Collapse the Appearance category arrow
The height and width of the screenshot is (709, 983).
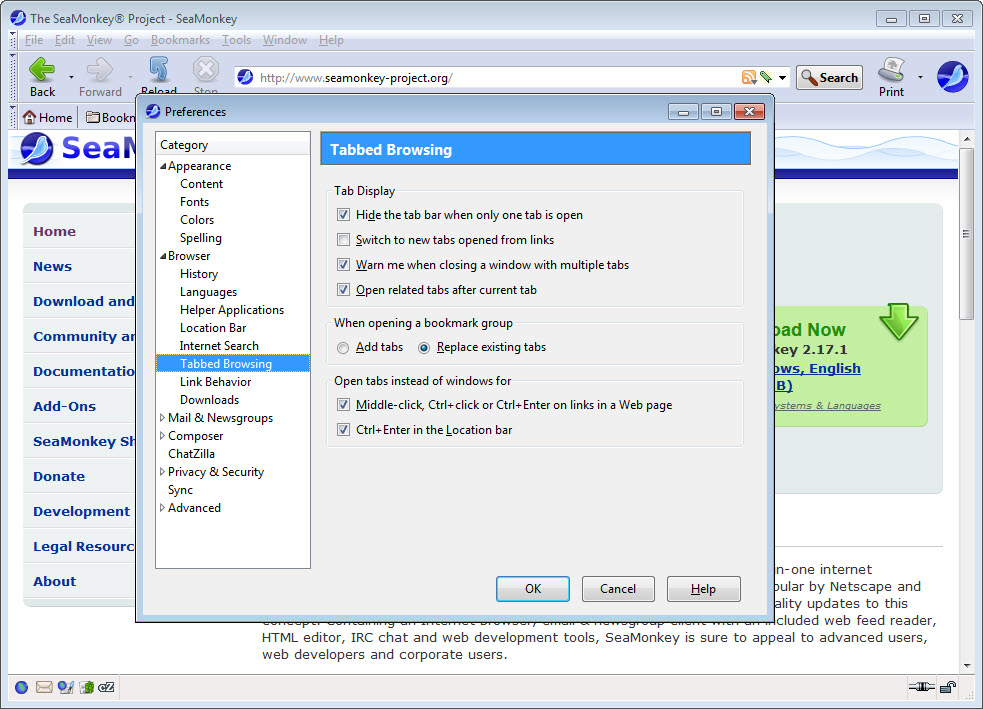click(163, 166)
